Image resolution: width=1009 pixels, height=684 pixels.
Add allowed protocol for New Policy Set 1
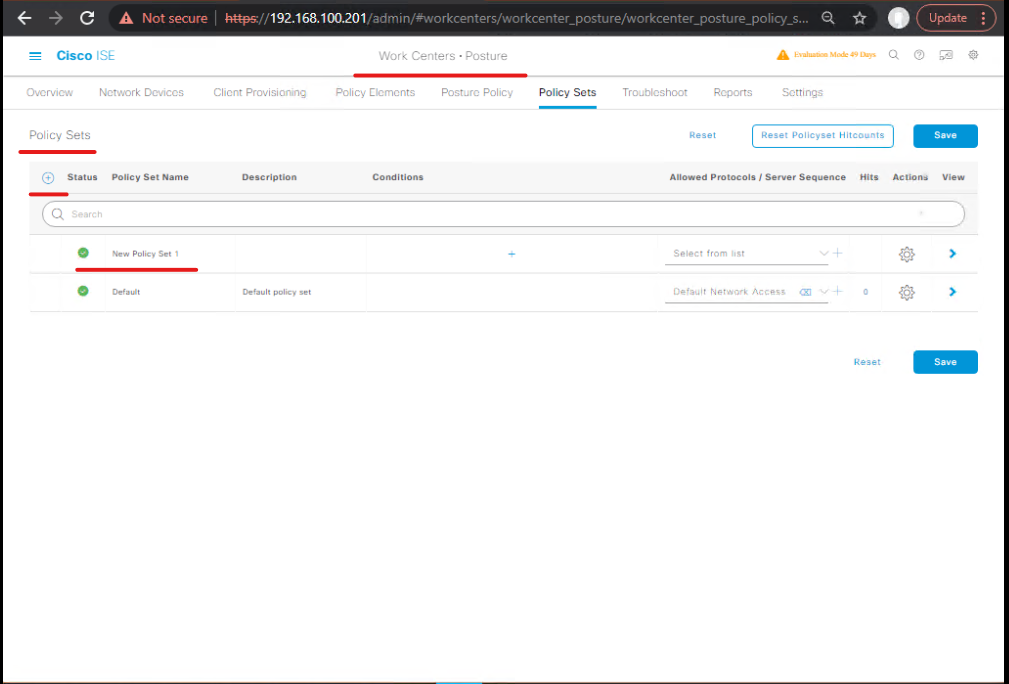(837, 254)
